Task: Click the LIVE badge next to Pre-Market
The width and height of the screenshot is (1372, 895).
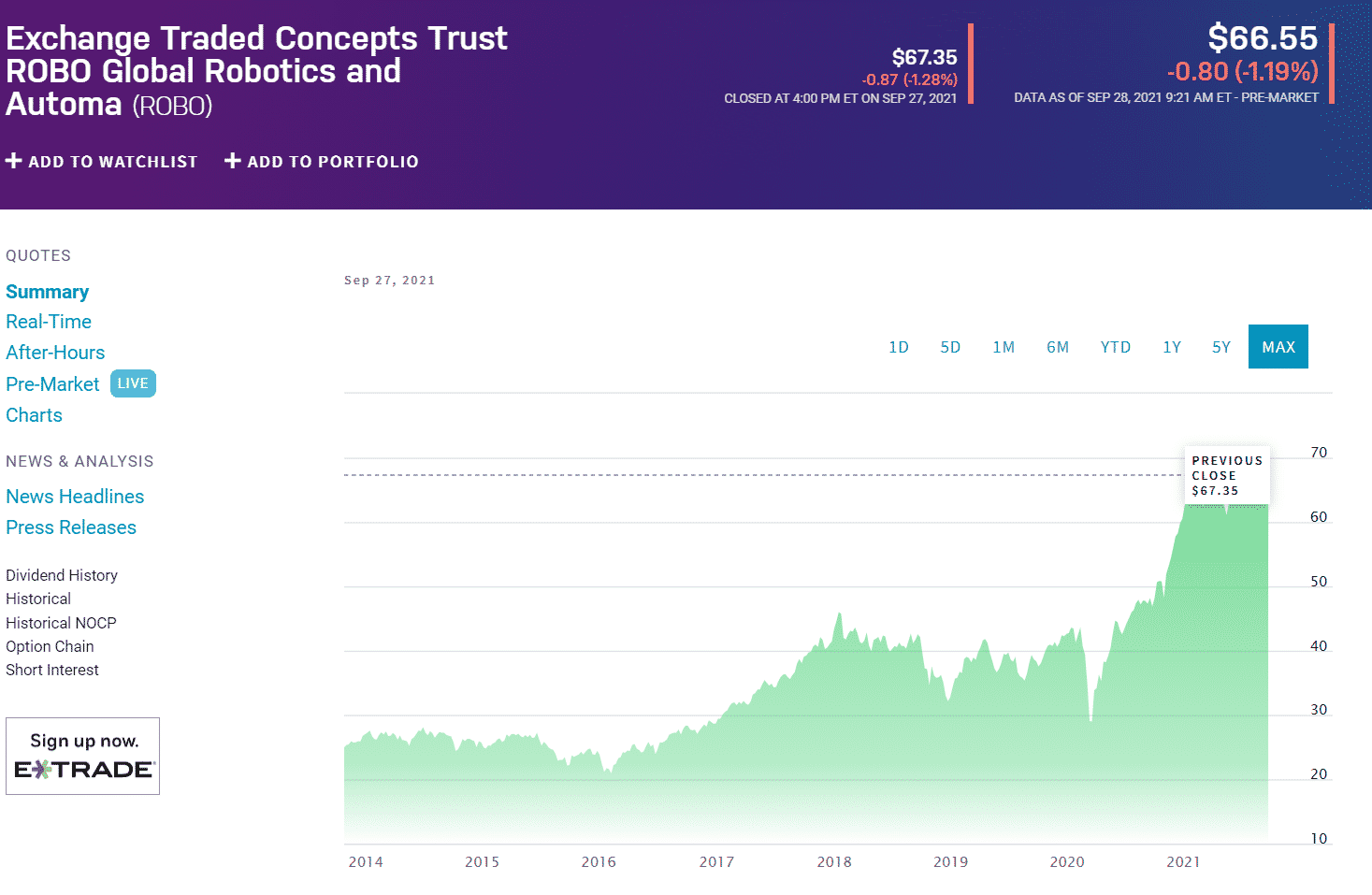Action: 133,383
